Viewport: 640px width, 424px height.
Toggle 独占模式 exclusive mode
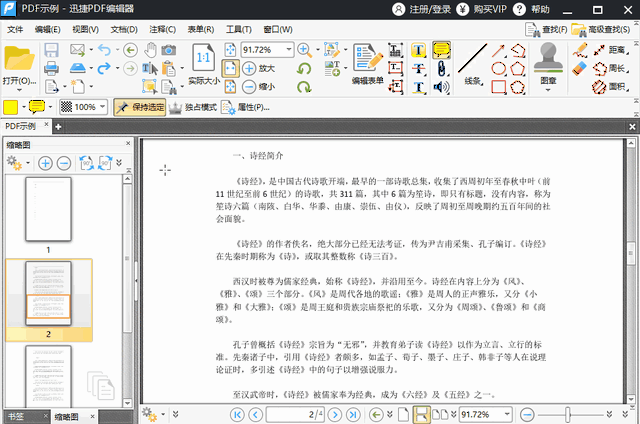[193, 107]
